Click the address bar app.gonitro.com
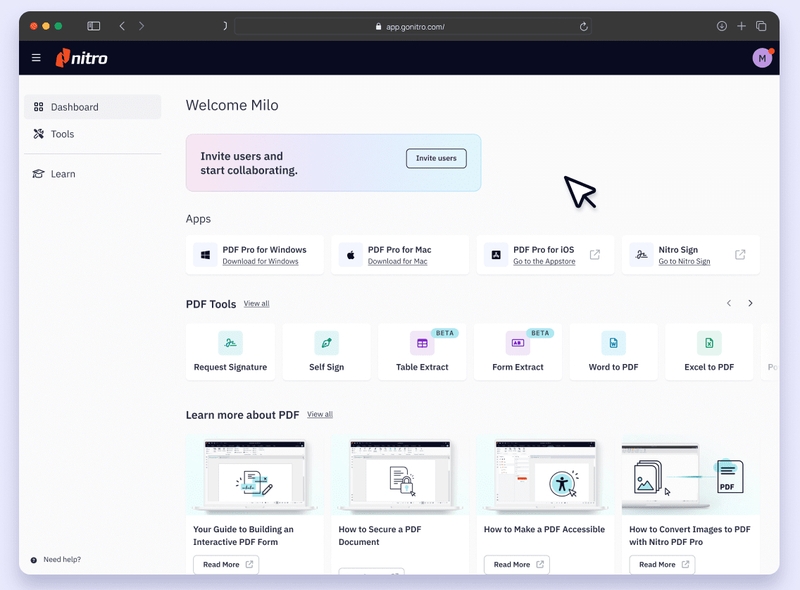800x590 pixels. [413, 27]
